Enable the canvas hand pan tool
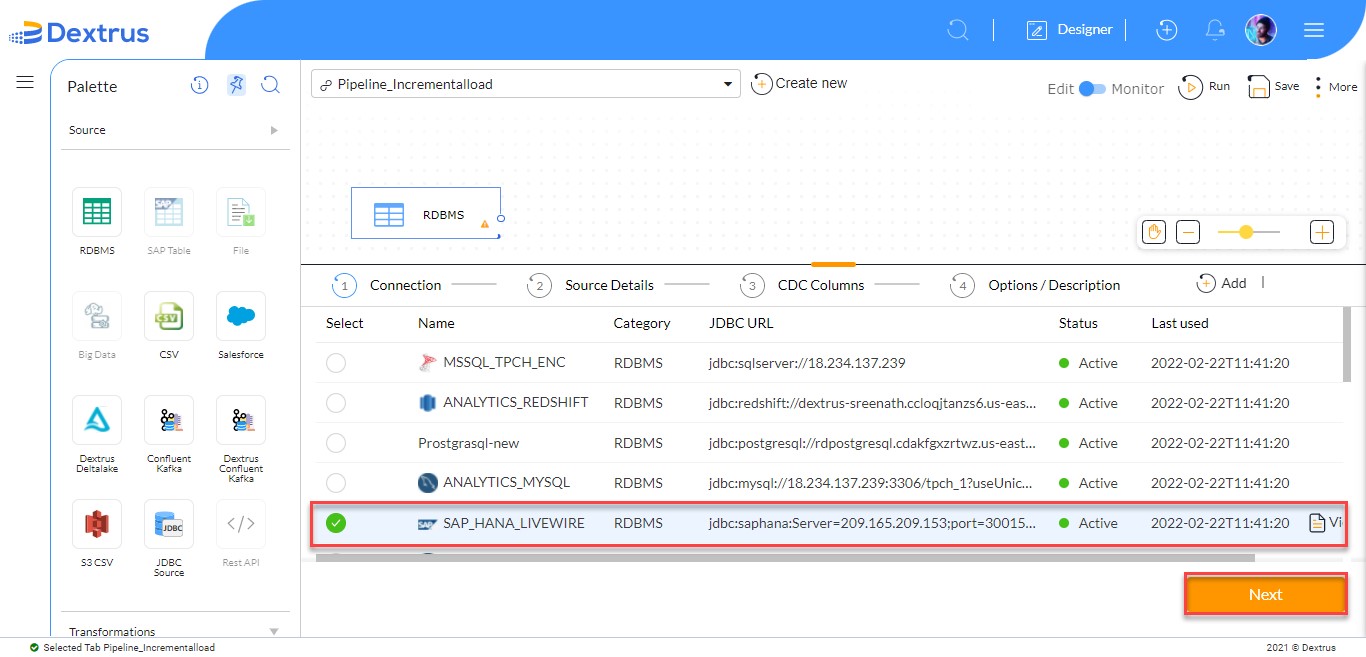The height and width of the screenshot is (657, 1366). (1154, 232)
